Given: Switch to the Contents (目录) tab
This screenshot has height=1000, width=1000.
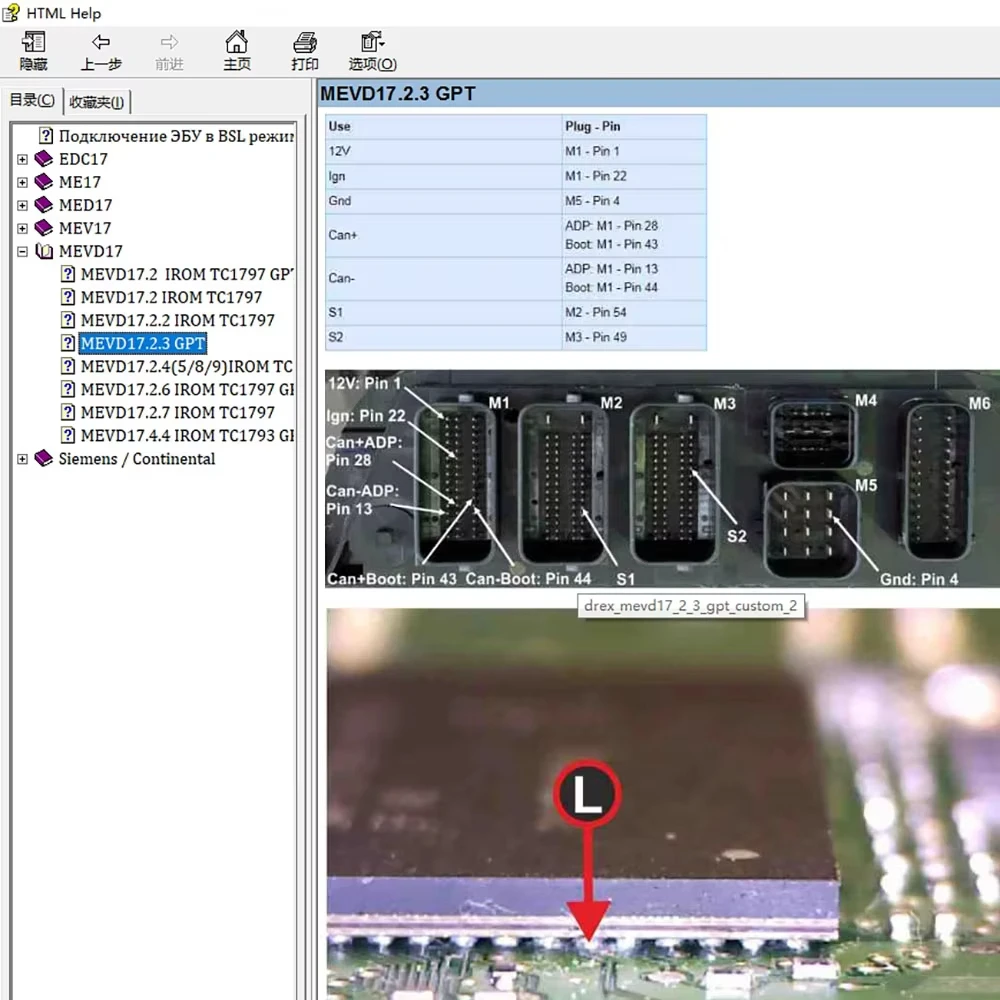Looking at the screenshot, I should point(32,100).
